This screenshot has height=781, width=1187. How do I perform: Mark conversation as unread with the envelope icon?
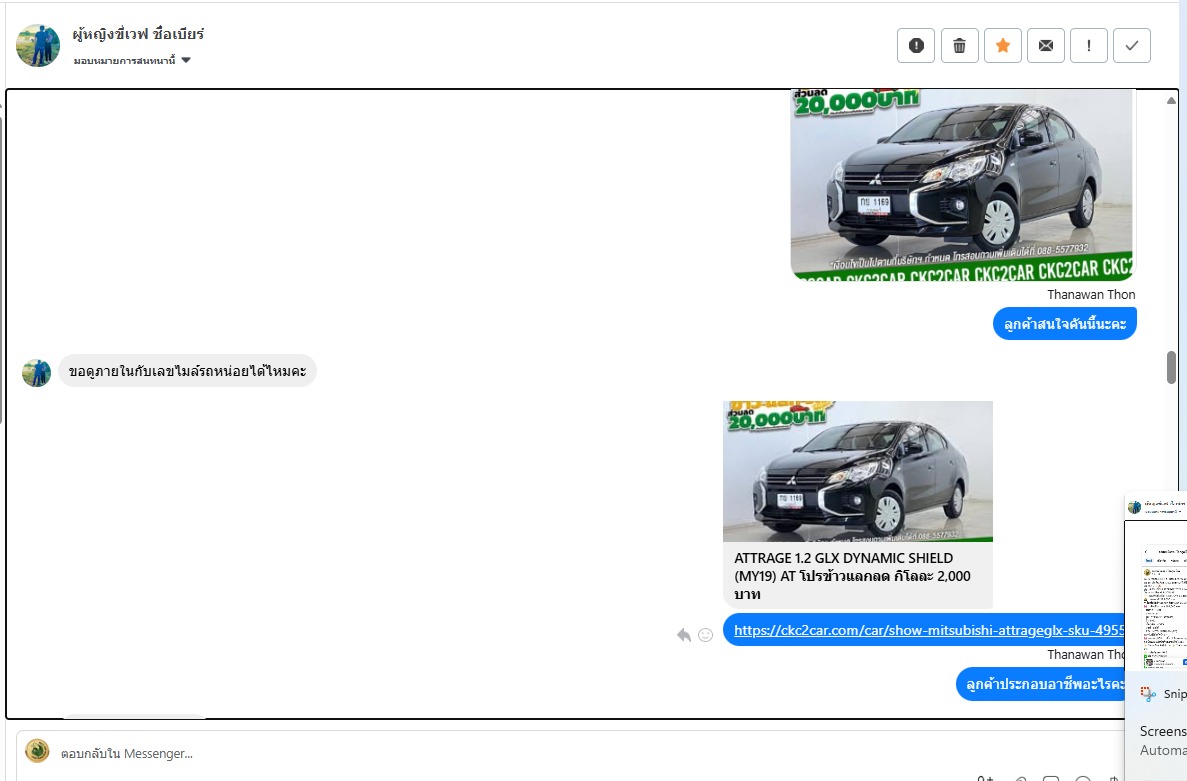[1045, 45]
